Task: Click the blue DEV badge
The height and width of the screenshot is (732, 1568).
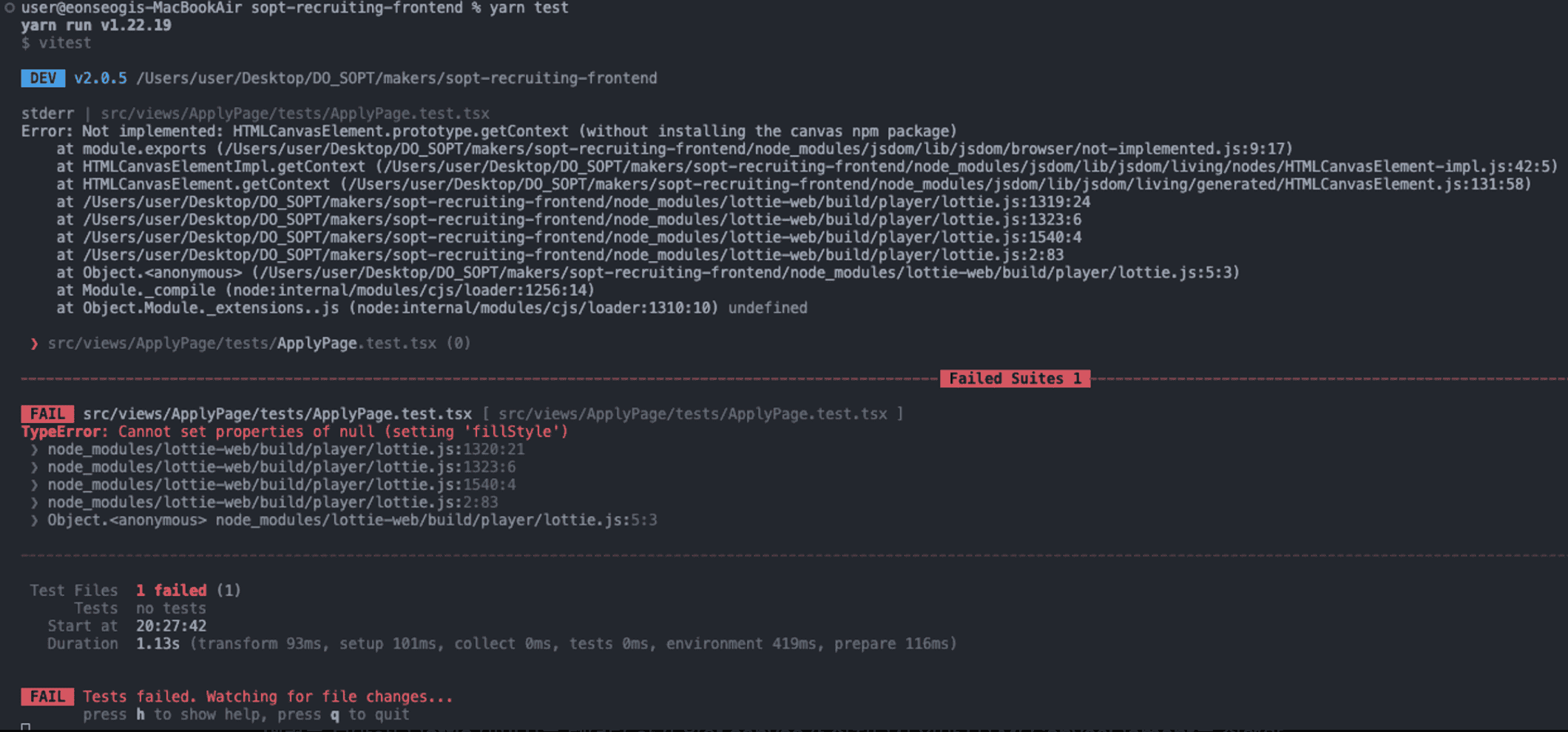Action: pyautogui.click(x=43, y=78)
